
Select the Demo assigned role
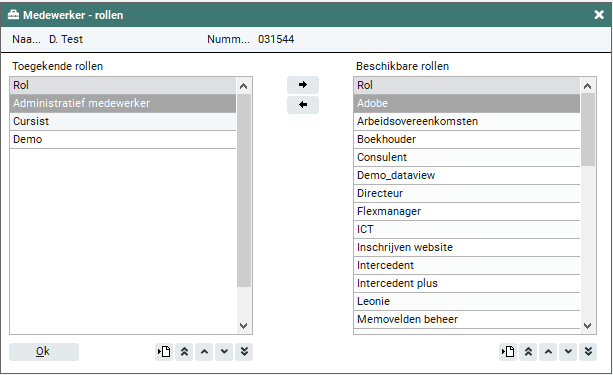click(123, 139)
